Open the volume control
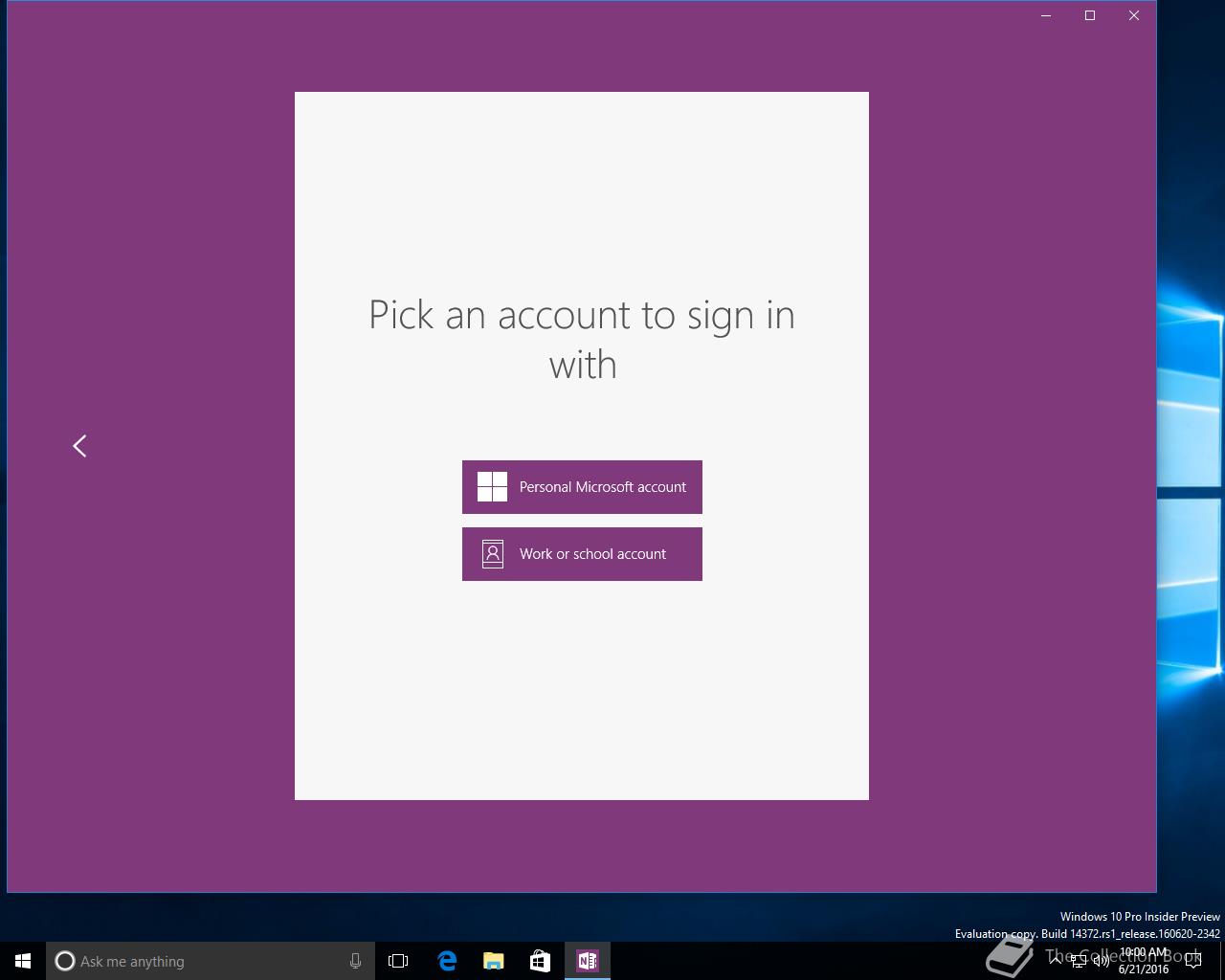The height and width of the screenshot is (980, 1225). pyautogui.click(x=1102, y=961)
